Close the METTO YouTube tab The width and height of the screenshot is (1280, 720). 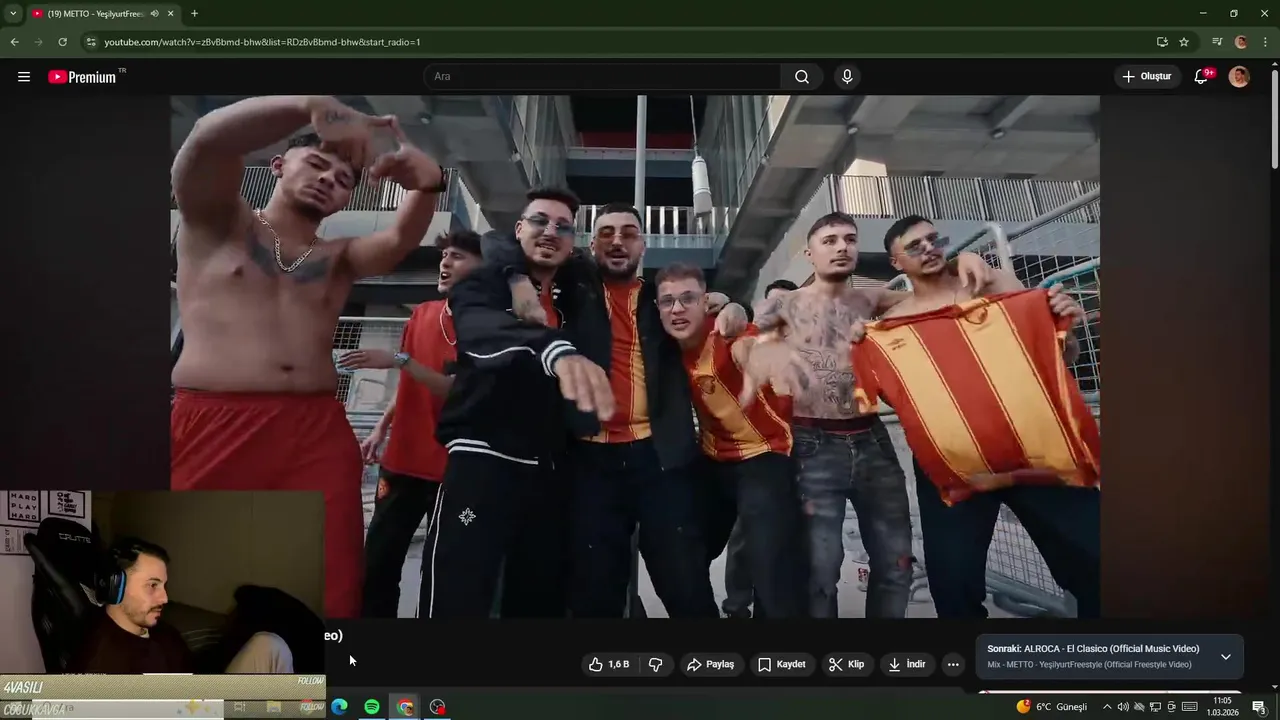coord(171,14)
